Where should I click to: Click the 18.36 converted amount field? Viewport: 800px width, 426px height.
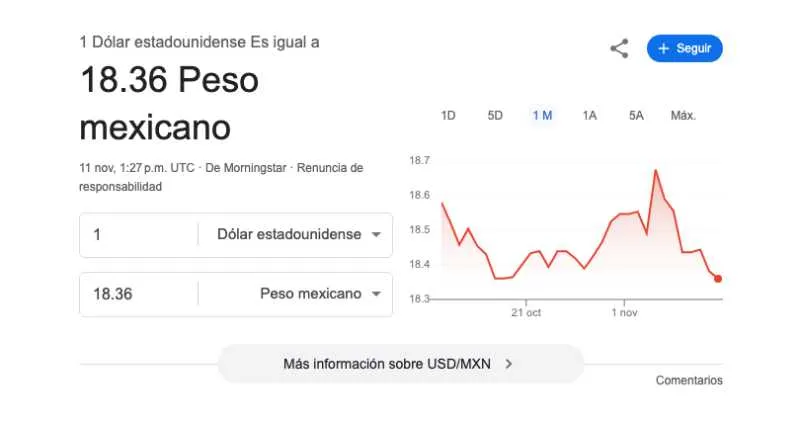tap(140, 294)
